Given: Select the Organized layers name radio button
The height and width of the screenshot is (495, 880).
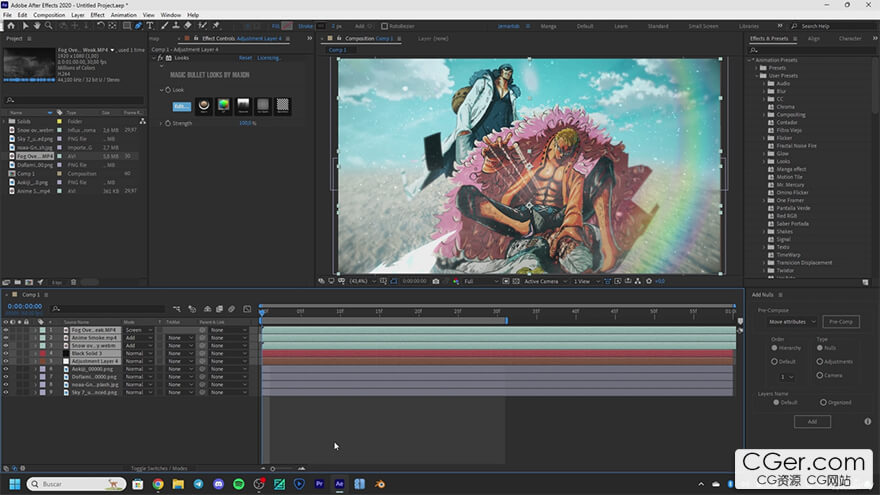Looking at the screenshot, I should coord(823,402).
